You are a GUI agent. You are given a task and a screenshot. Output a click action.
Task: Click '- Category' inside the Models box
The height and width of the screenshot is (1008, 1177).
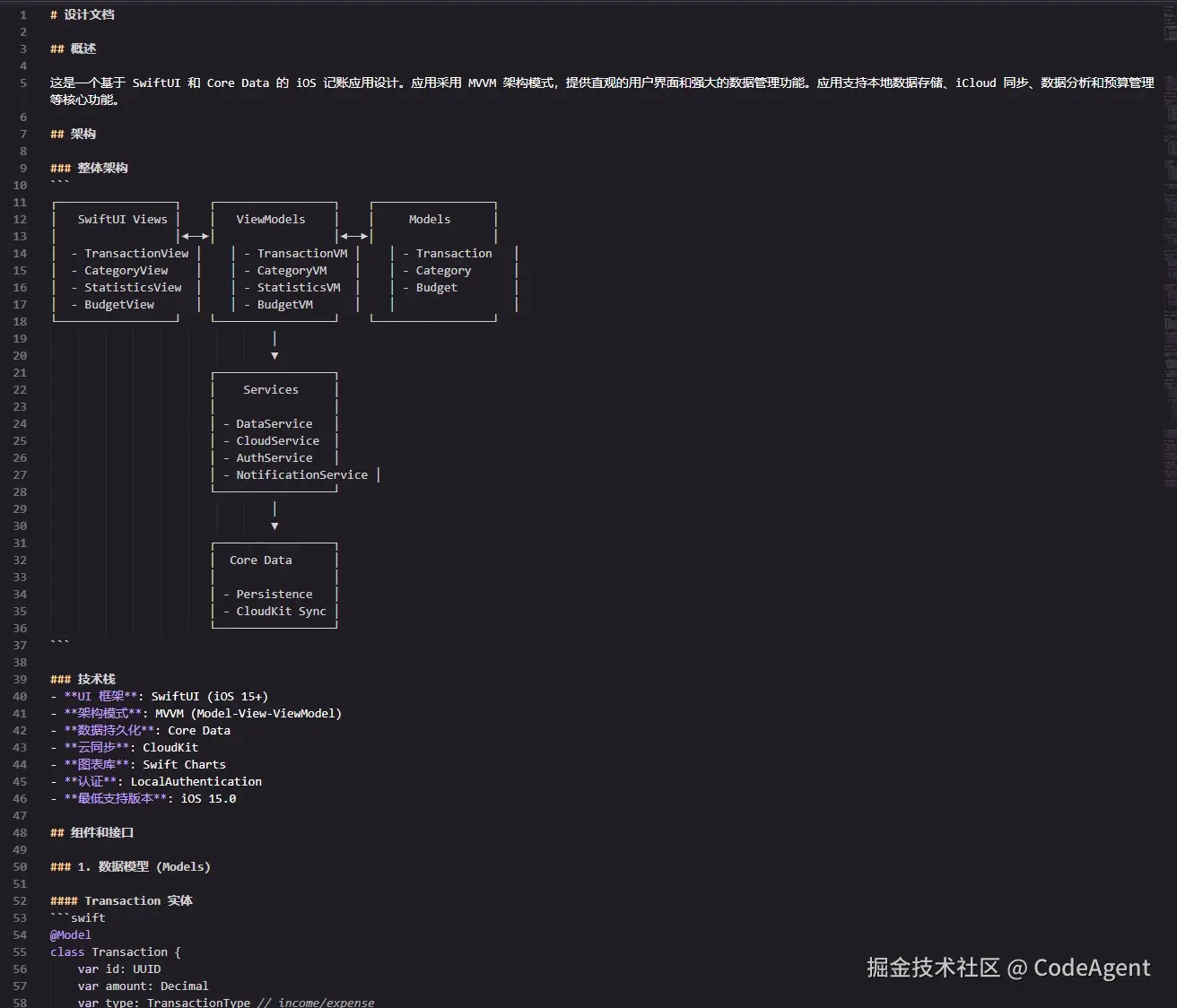click(x=437, y=270)
